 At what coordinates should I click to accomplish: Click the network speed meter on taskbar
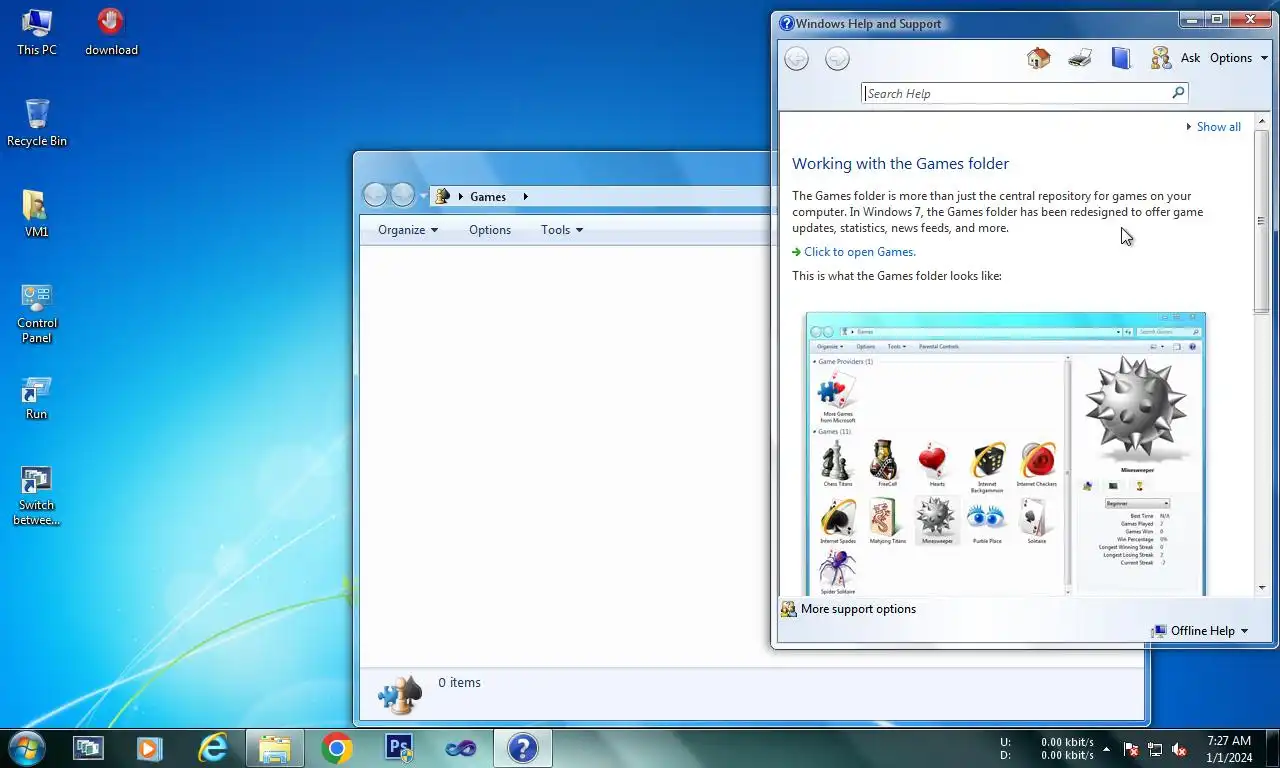click(x=1046, y=749)
